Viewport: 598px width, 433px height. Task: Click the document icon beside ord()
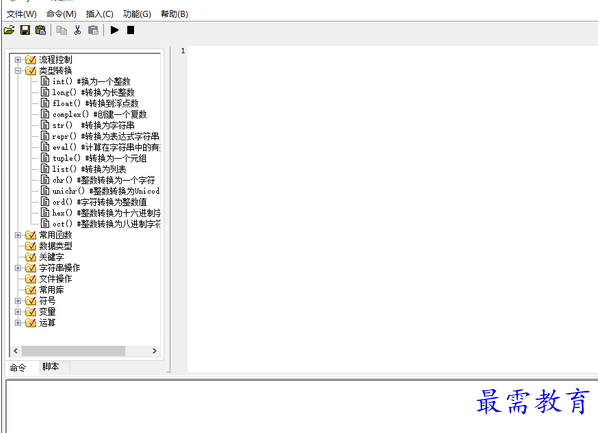[x=45, y=202]
